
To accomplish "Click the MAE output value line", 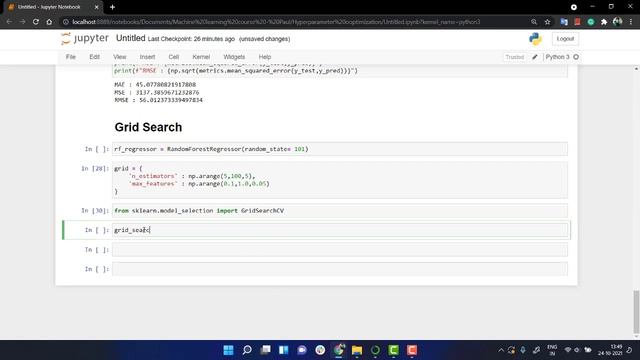I will [x=155, y=84].
